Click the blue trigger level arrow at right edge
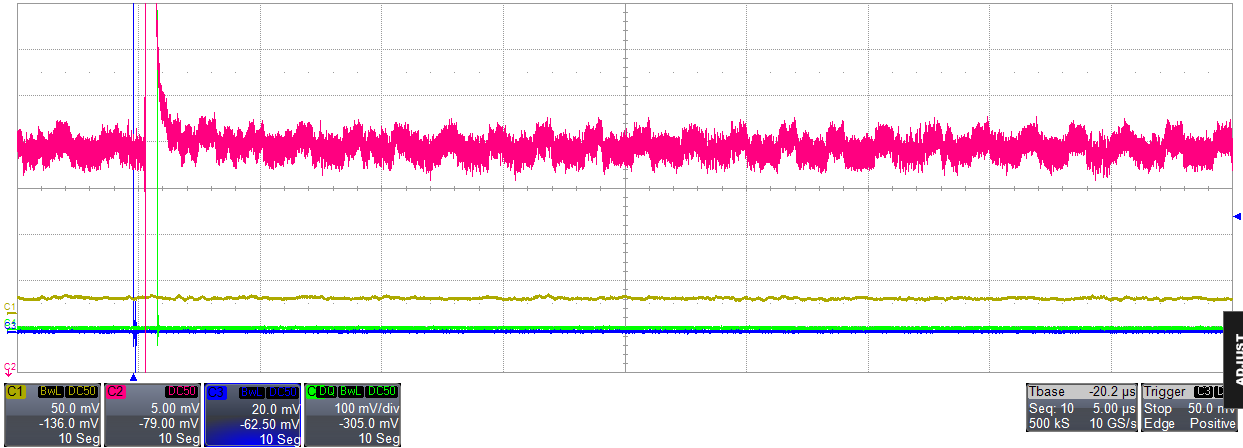This screenshot has width=1243, height=448. click(x=1236, y=216)
